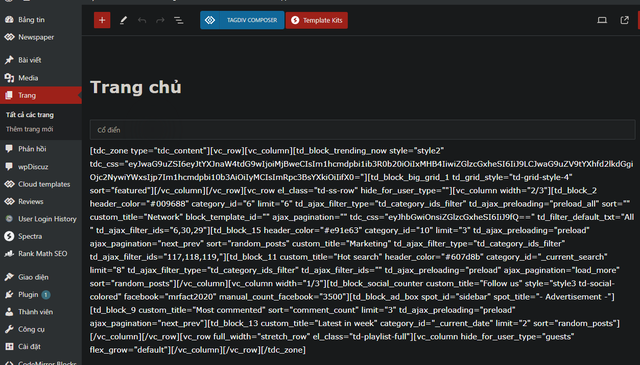Click the Reviews diamond icon

point(9,201)
